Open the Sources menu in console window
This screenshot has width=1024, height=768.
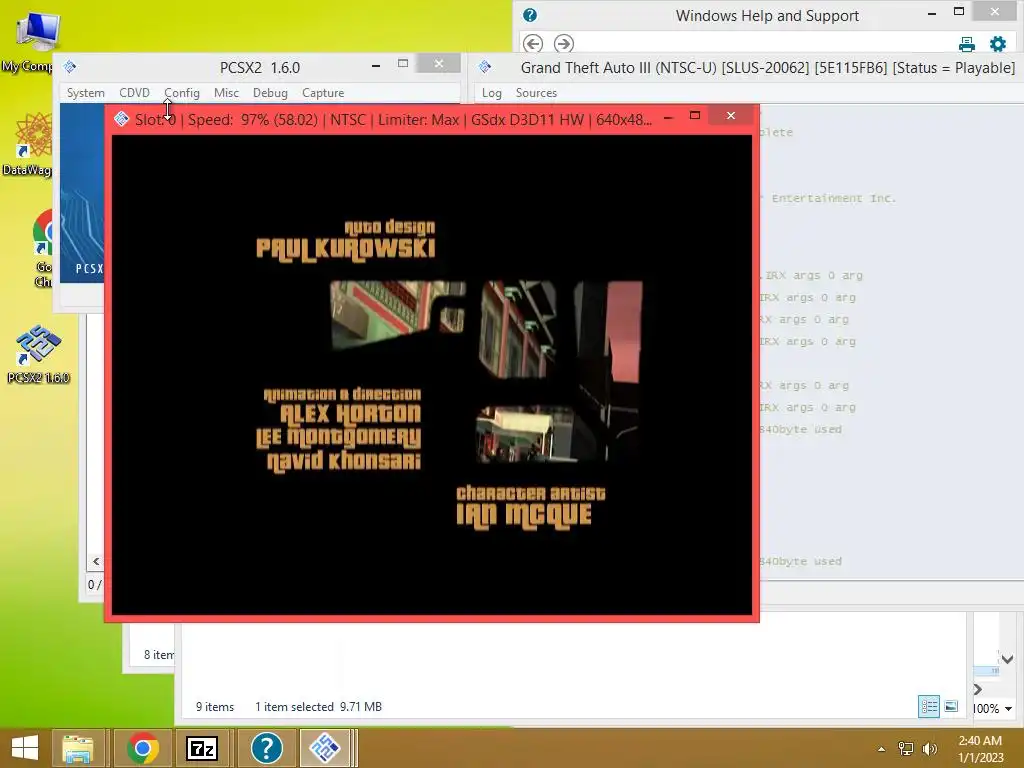click(x=536, y=93)
